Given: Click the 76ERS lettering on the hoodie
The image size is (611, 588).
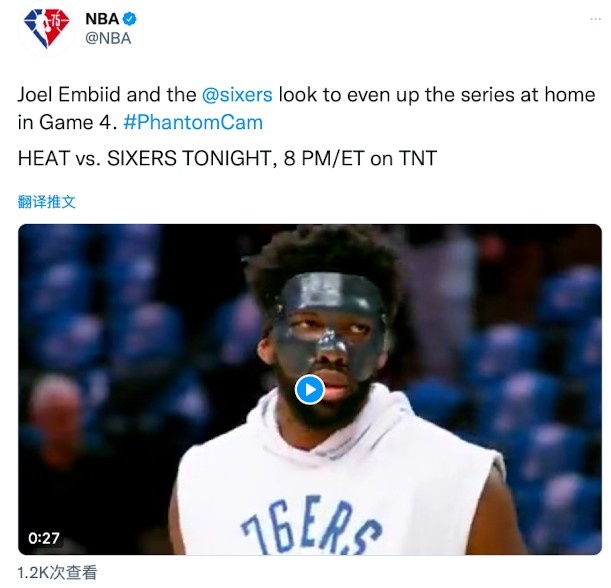Looking at the screenshot, I should (x=311, y=526).
